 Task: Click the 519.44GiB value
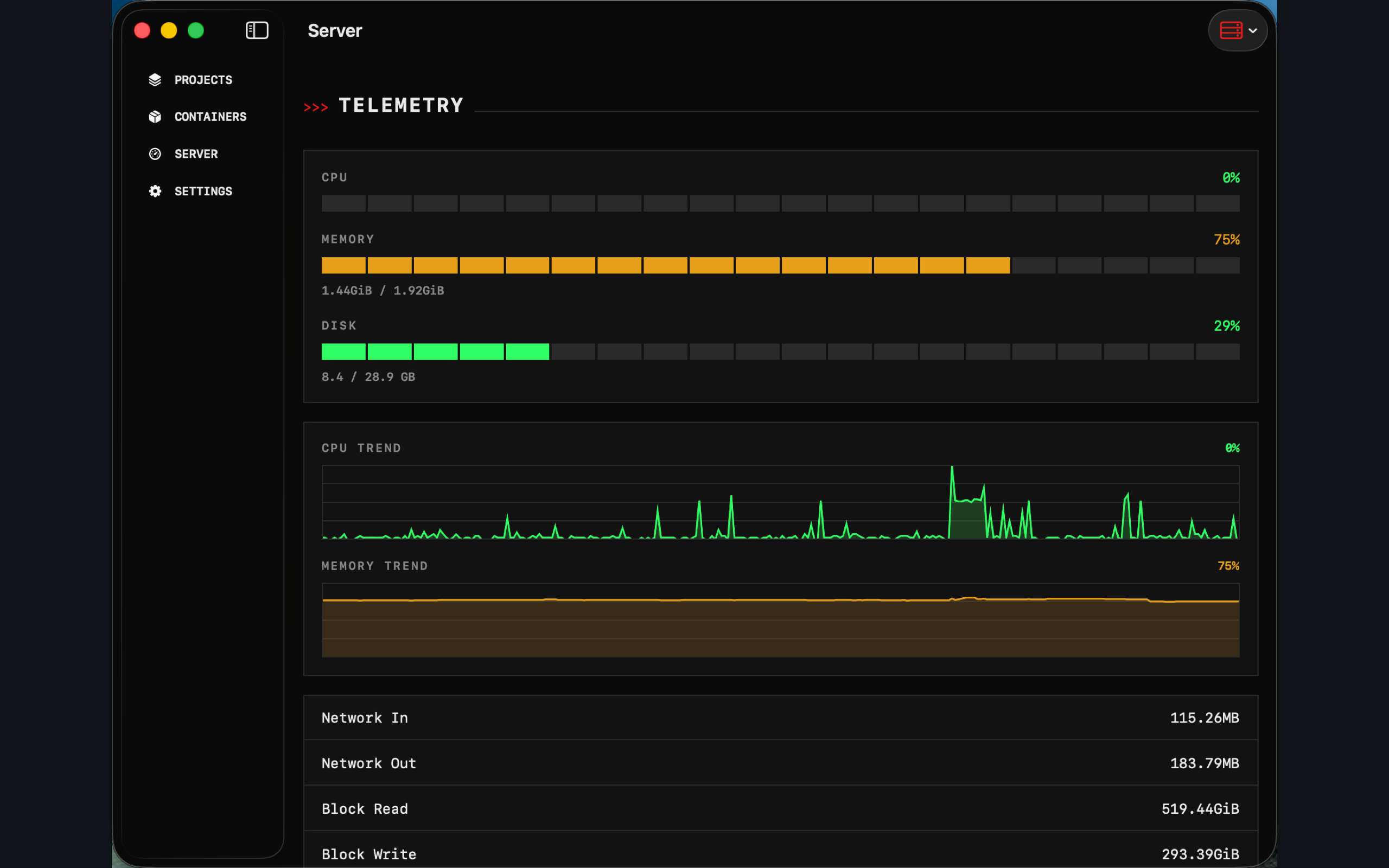click(x=1200, y=809)
